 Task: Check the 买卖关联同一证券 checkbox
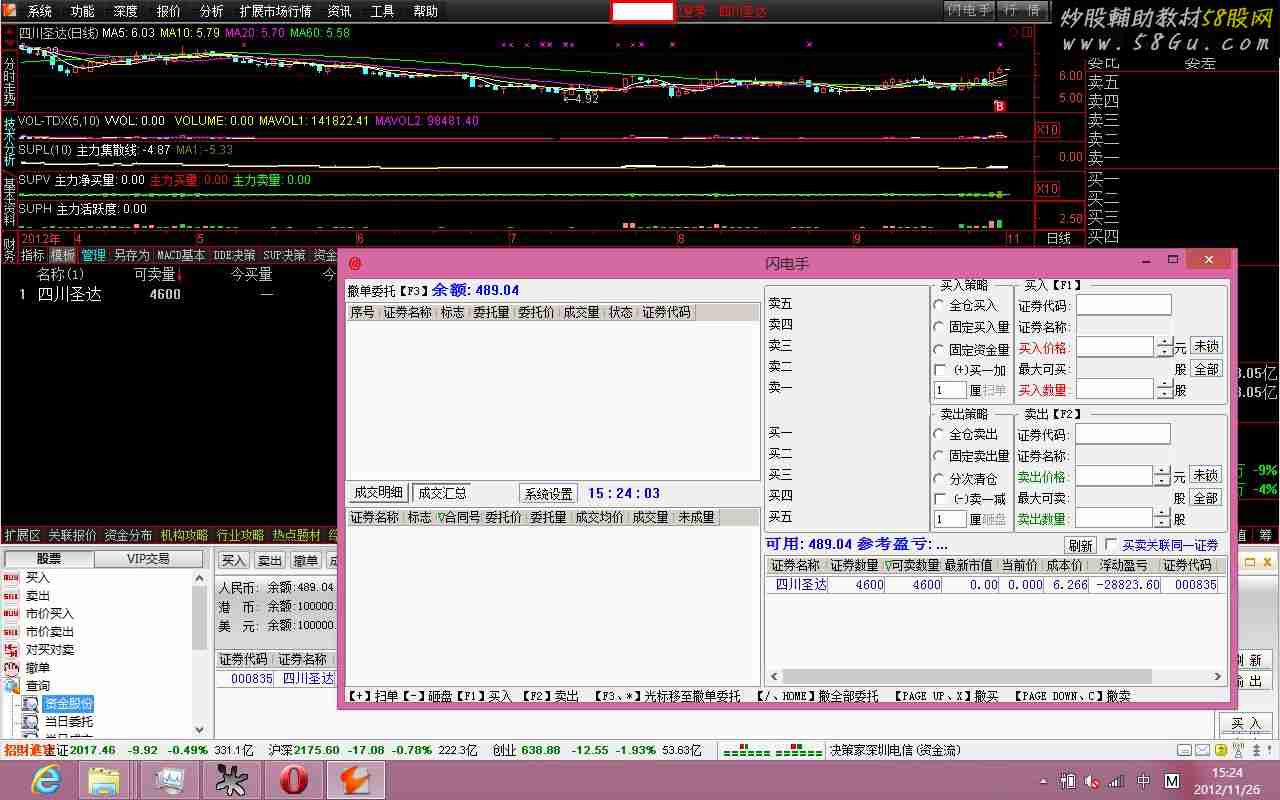click(1111, 545)
